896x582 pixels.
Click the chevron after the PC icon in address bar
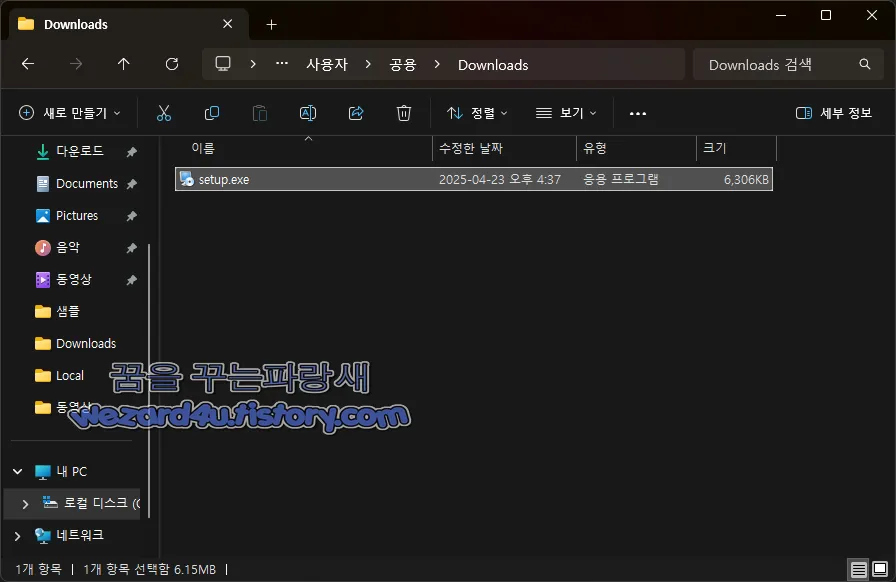[x=253, y=64]
